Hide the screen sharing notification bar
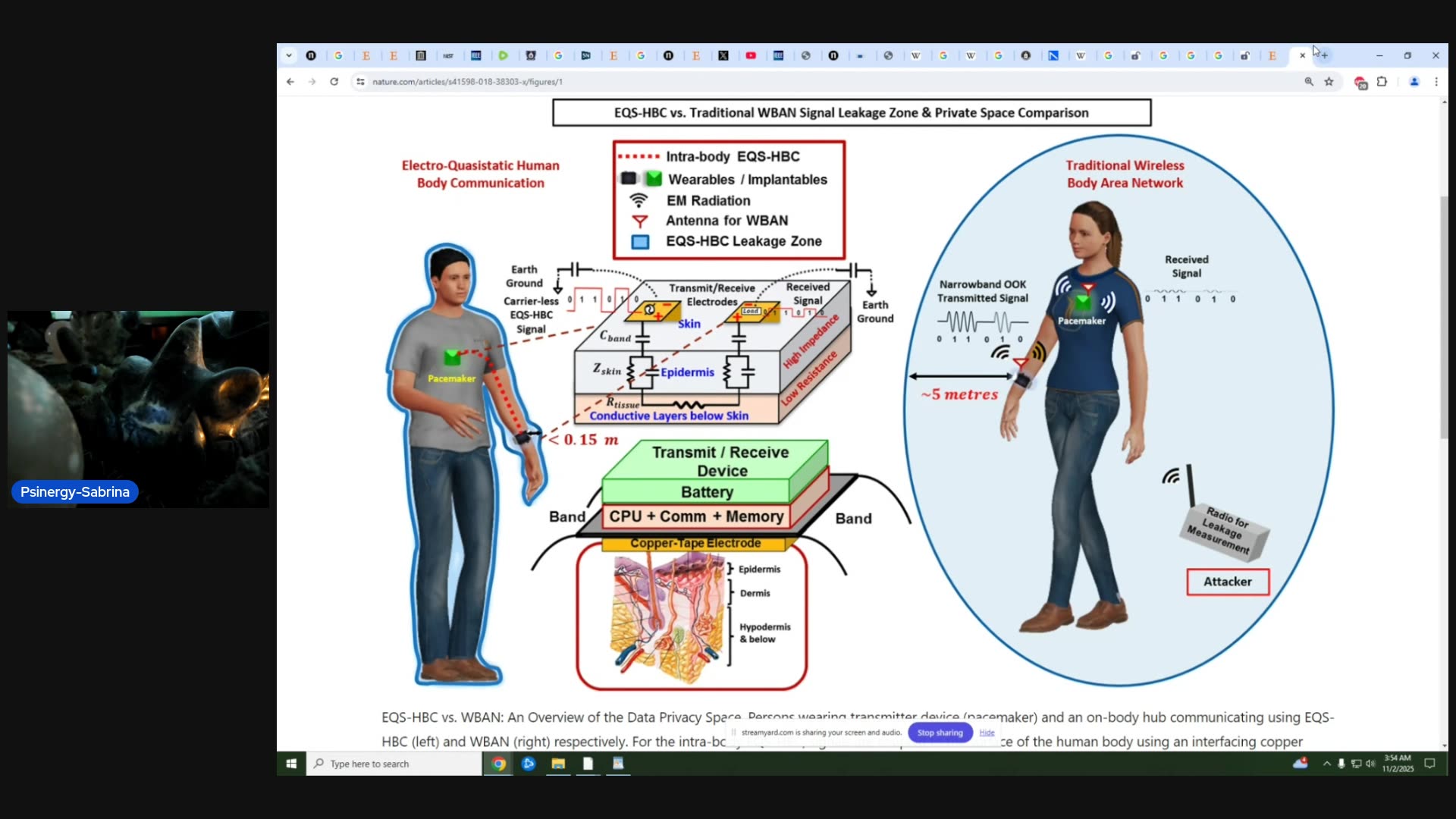Image resolution: width=1456 pixels, height=819 pixels. click(x=987, y=733)
